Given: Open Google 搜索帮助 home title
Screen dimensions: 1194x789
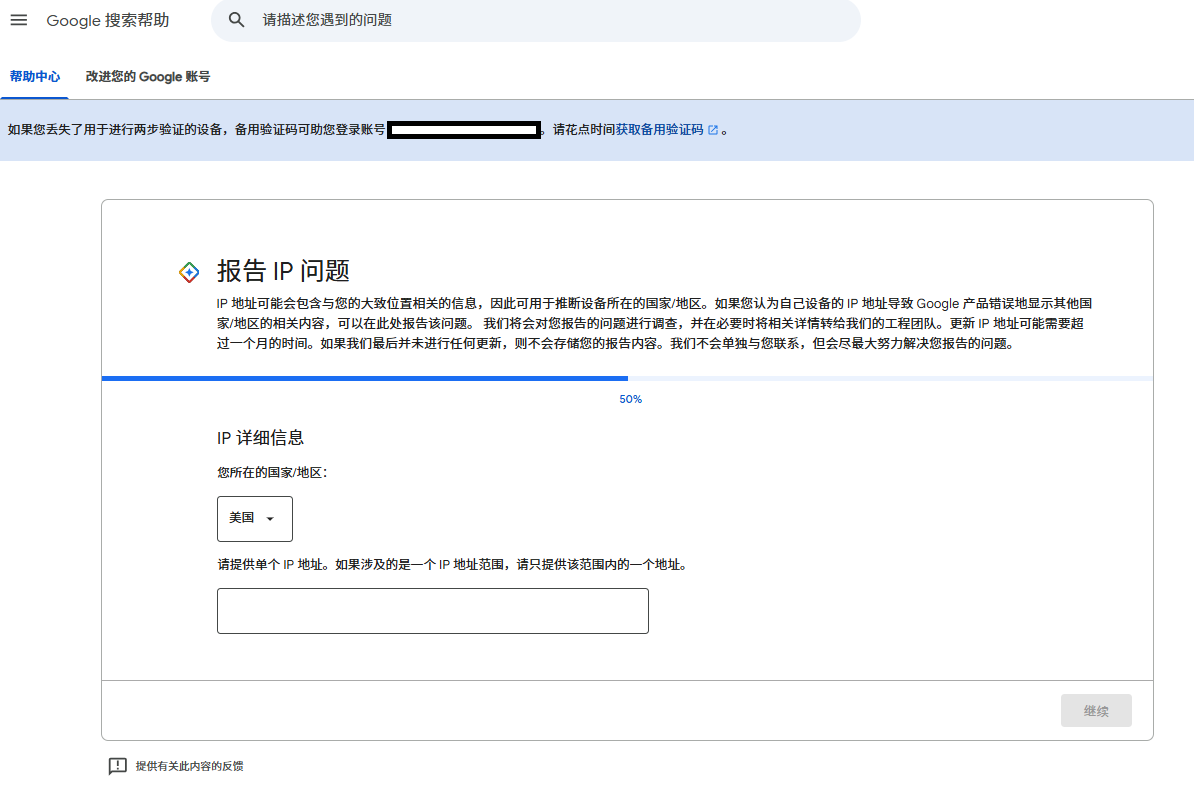Looking at the screenshot, I should click(107, 21).
